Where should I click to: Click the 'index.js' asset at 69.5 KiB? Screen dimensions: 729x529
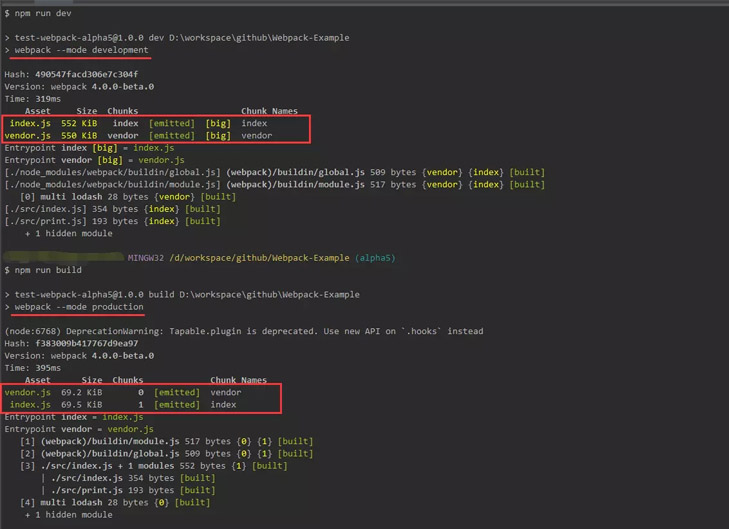point(30,405)
